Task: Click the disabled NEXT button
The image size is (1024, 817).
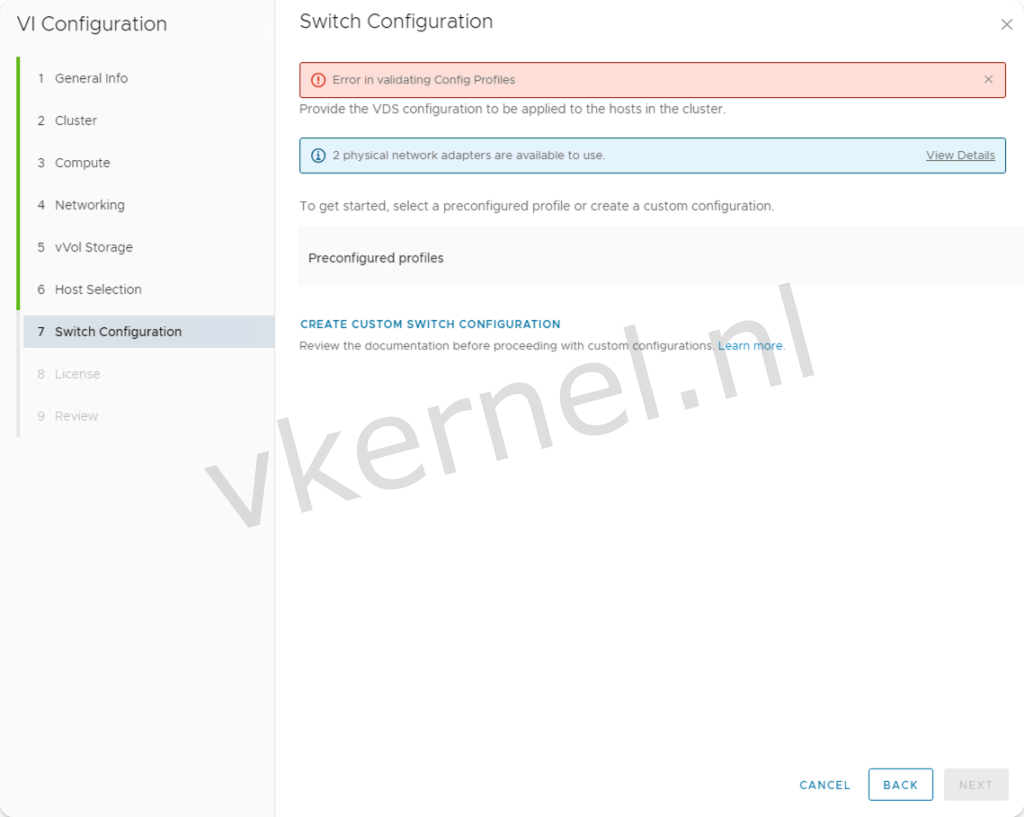Action: pos(975,784)
